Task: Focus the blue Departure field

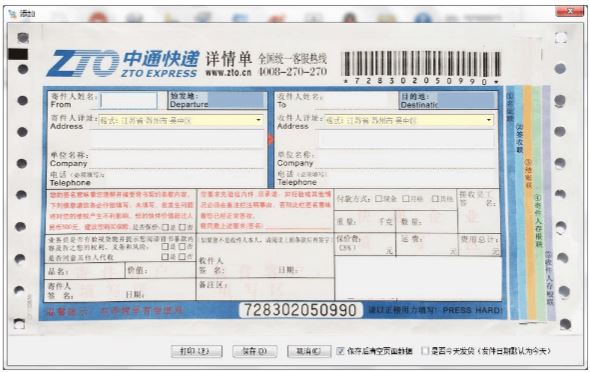Action: pos(237,100)
